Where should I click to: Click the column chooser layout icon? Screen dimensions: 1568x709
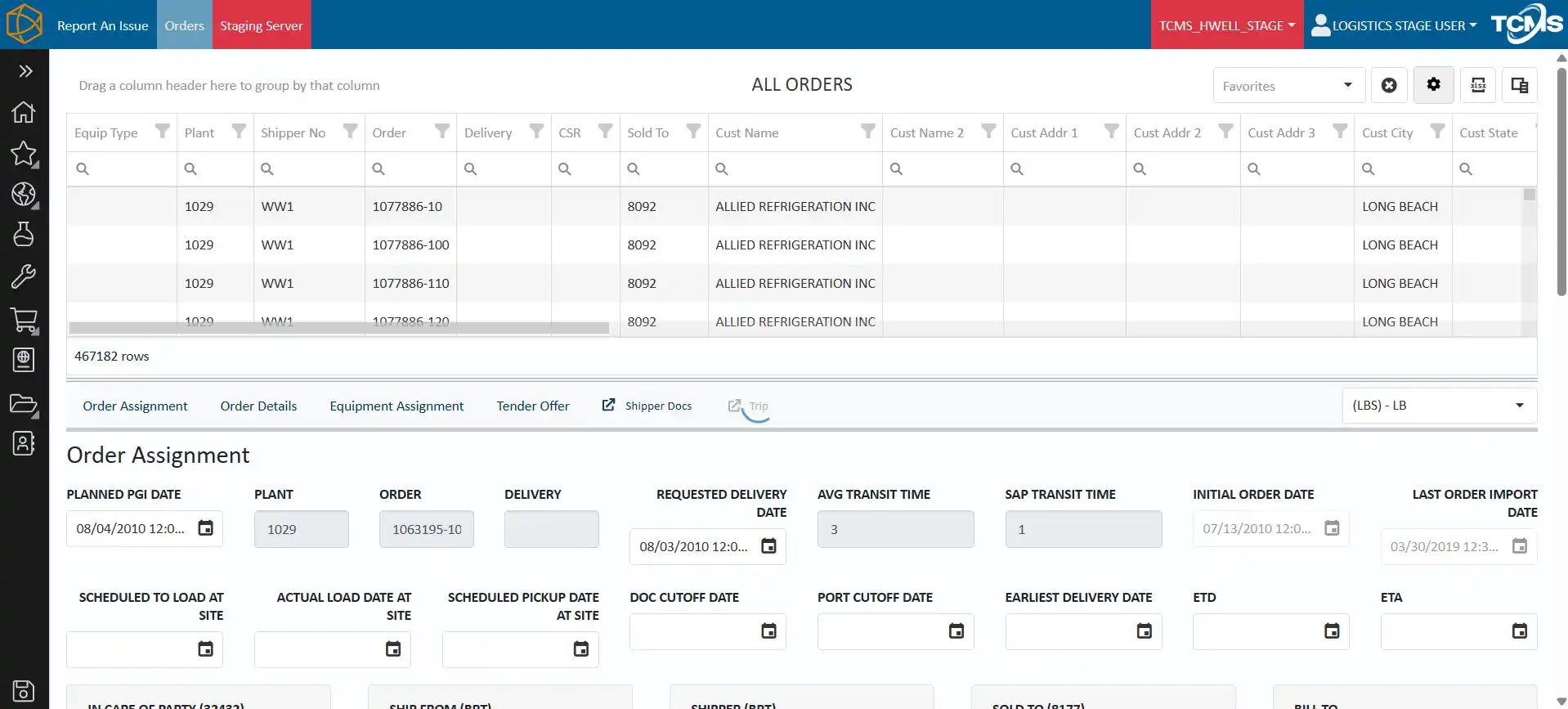point(1520,85)
